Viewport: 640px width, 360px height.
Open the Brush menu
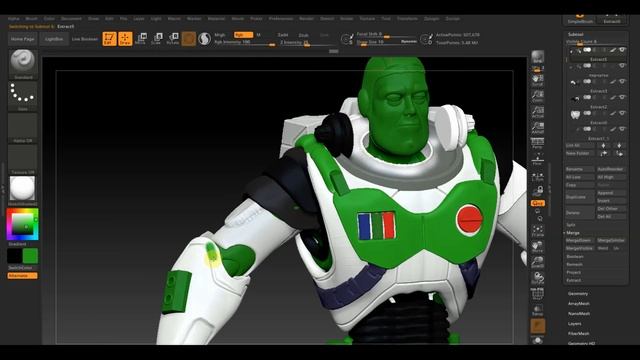click(31, 19)
